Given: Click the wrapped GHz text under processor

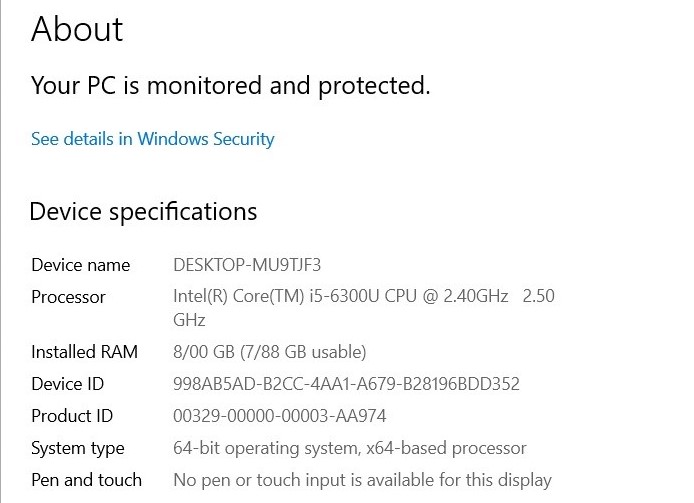Looking at the screenshot, I should [189, 320].
